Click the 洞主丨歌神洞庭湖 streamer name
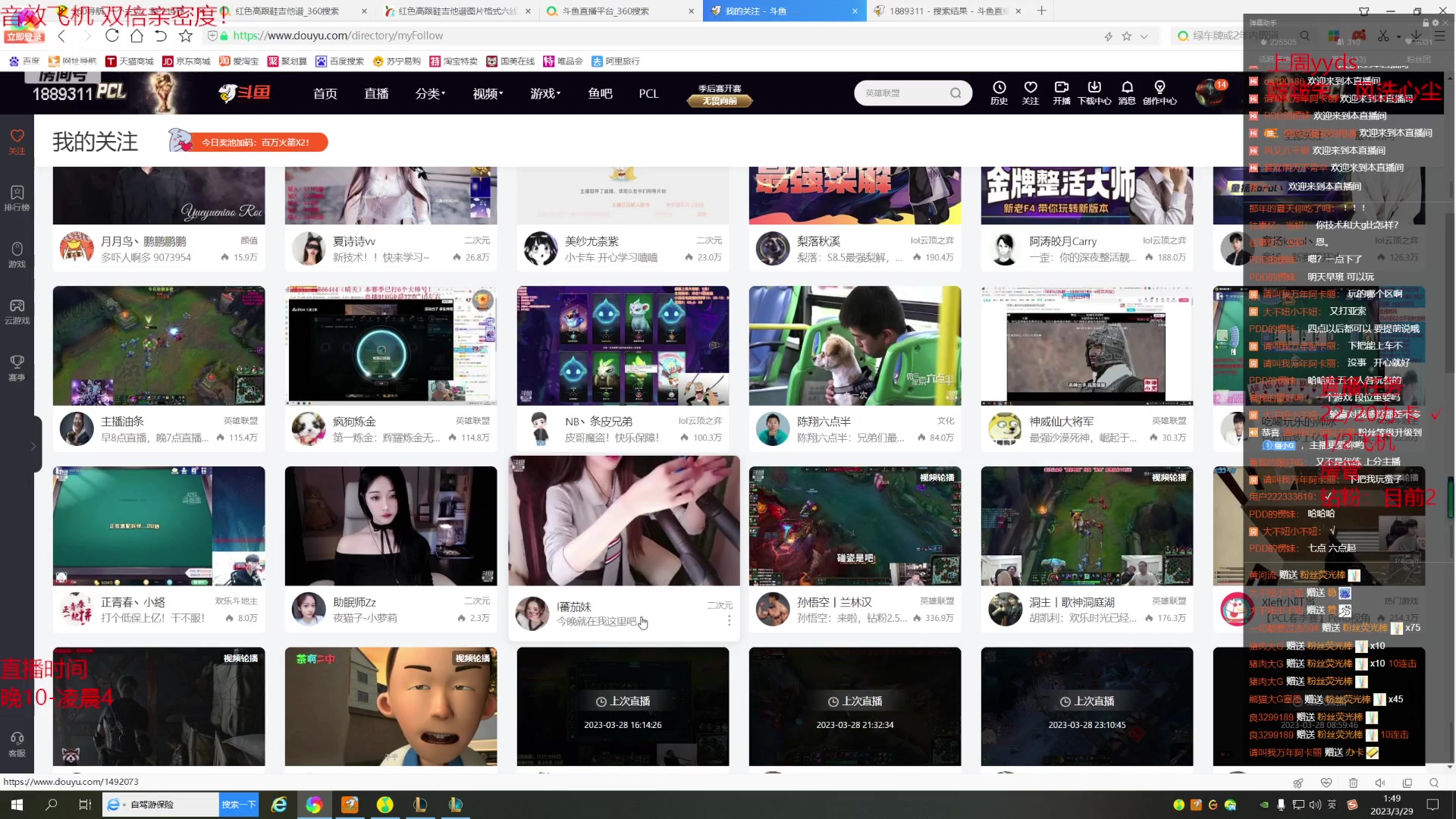The image size is (1456, 819). (x=1072, y=602)
